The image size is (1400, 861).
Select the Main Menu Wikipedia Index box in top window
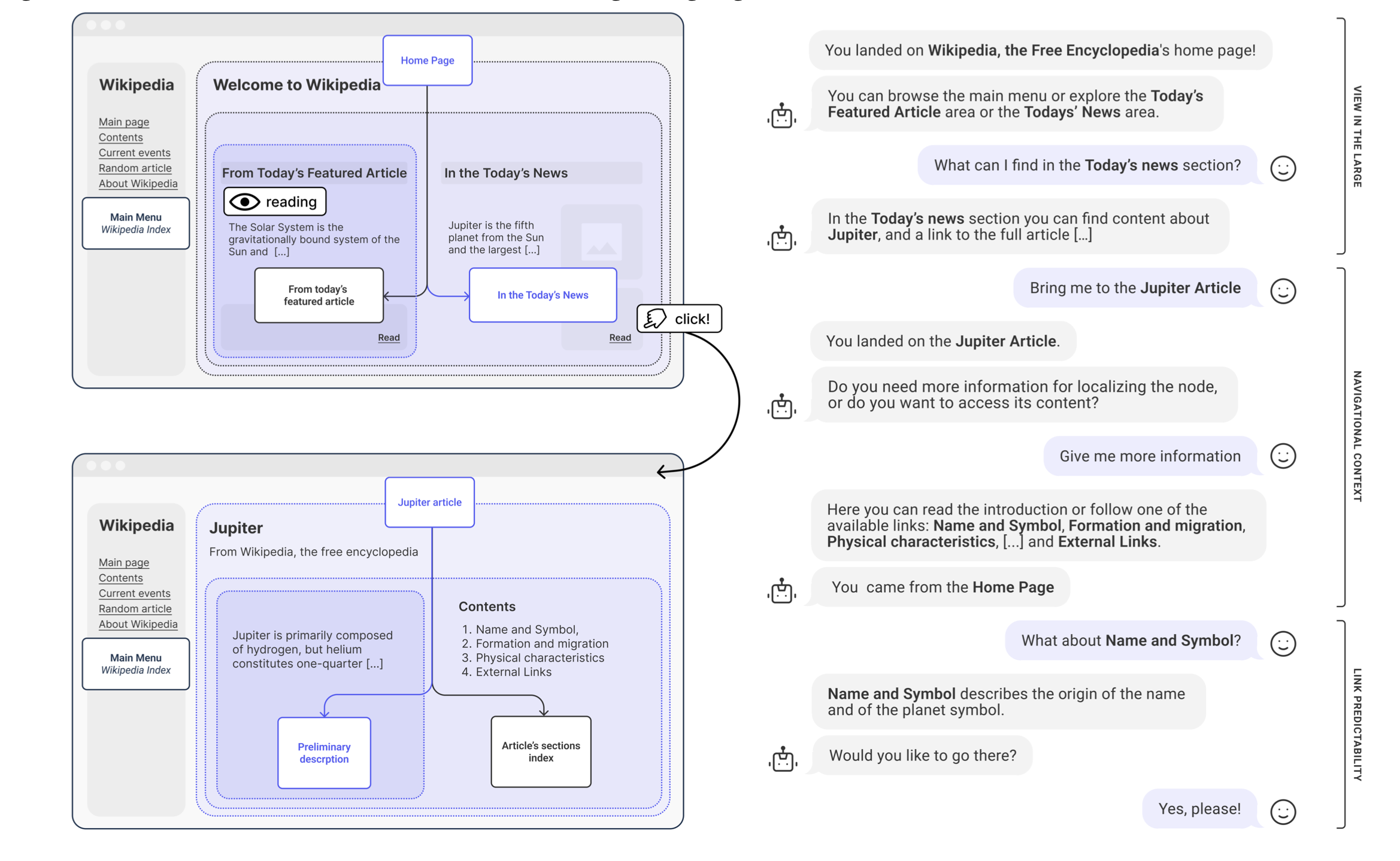coord(136,223)
